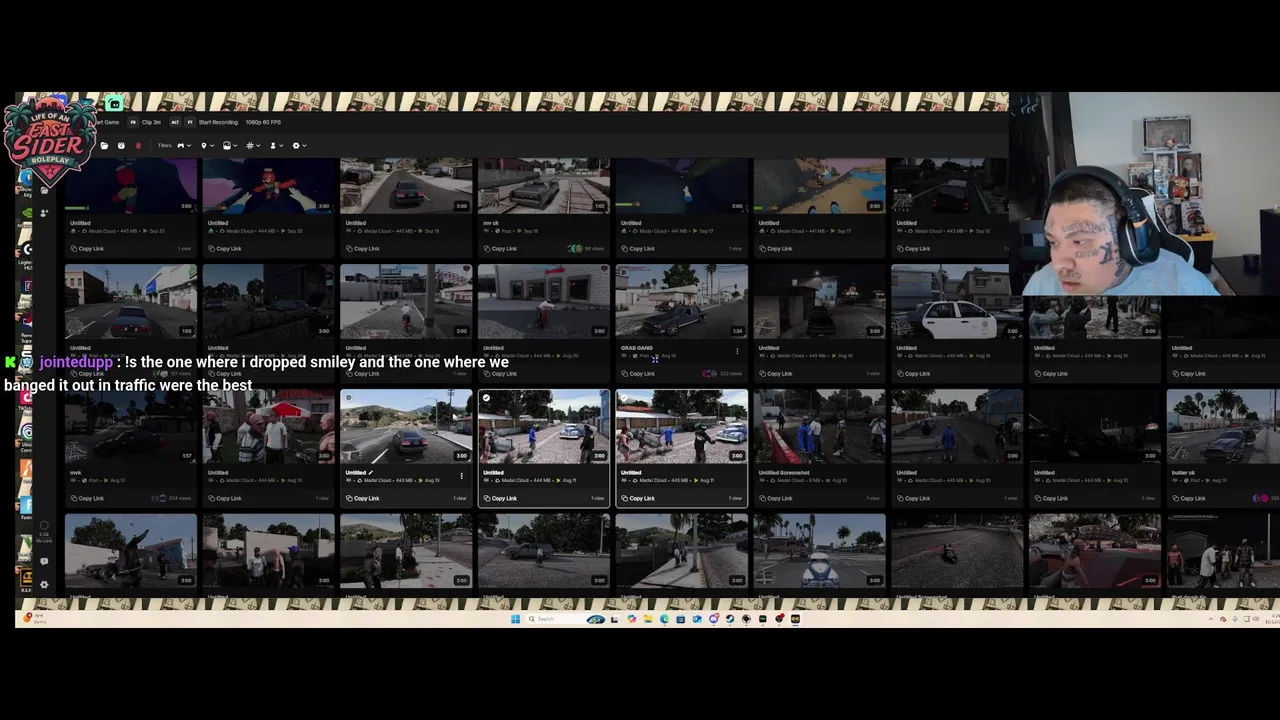The image size is (1280, 720).
Task: Open File Explorer from the taskbar
Action: (648, 619)
